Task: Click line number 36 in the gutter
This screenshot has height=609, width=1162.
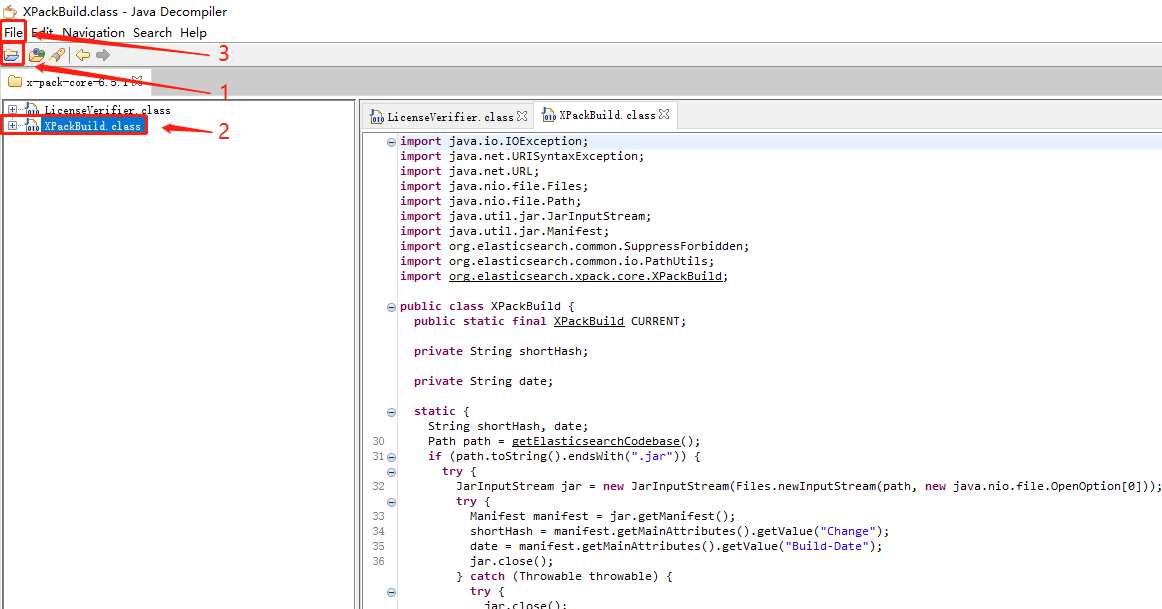Action: tap(379, 562)
